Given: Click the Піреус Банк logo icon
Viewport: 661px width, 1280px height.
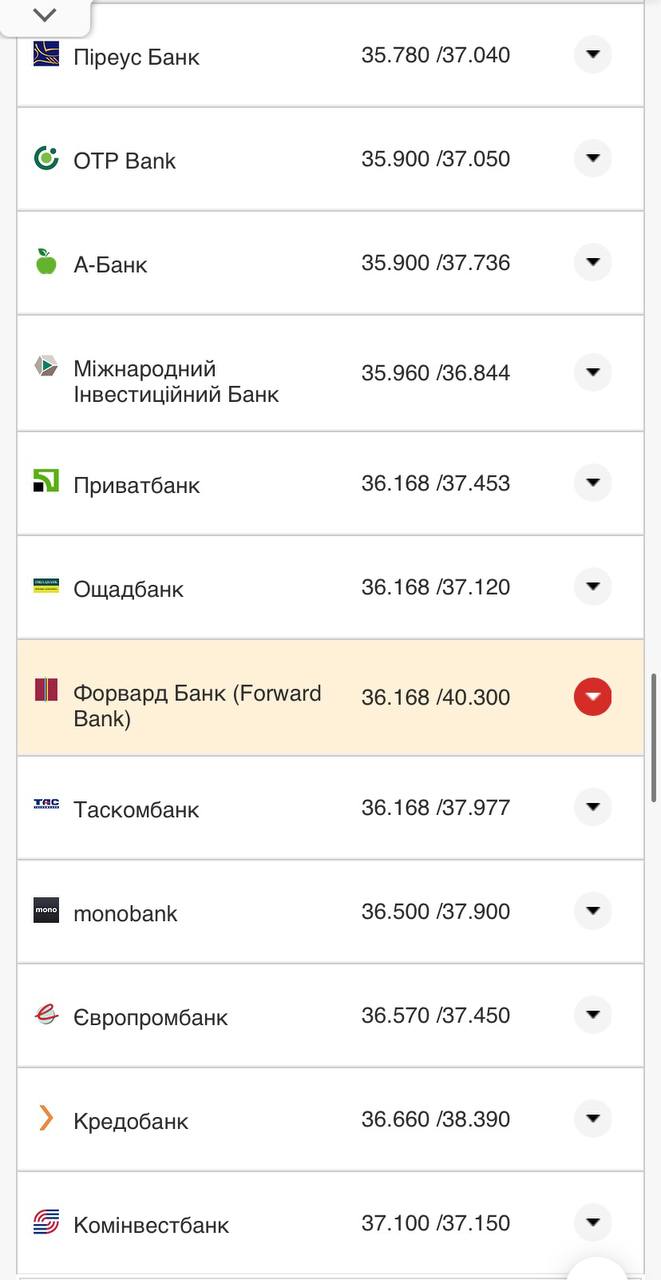Looking at the screenshot, I should [x=46, y=54].
